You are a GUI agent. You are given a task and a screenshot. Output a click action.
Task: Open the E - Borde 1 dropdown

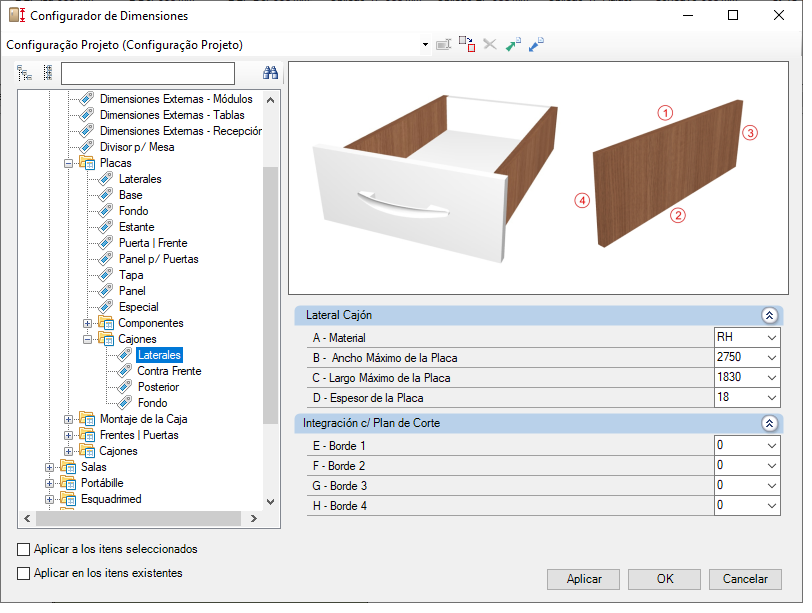(772, 446)
